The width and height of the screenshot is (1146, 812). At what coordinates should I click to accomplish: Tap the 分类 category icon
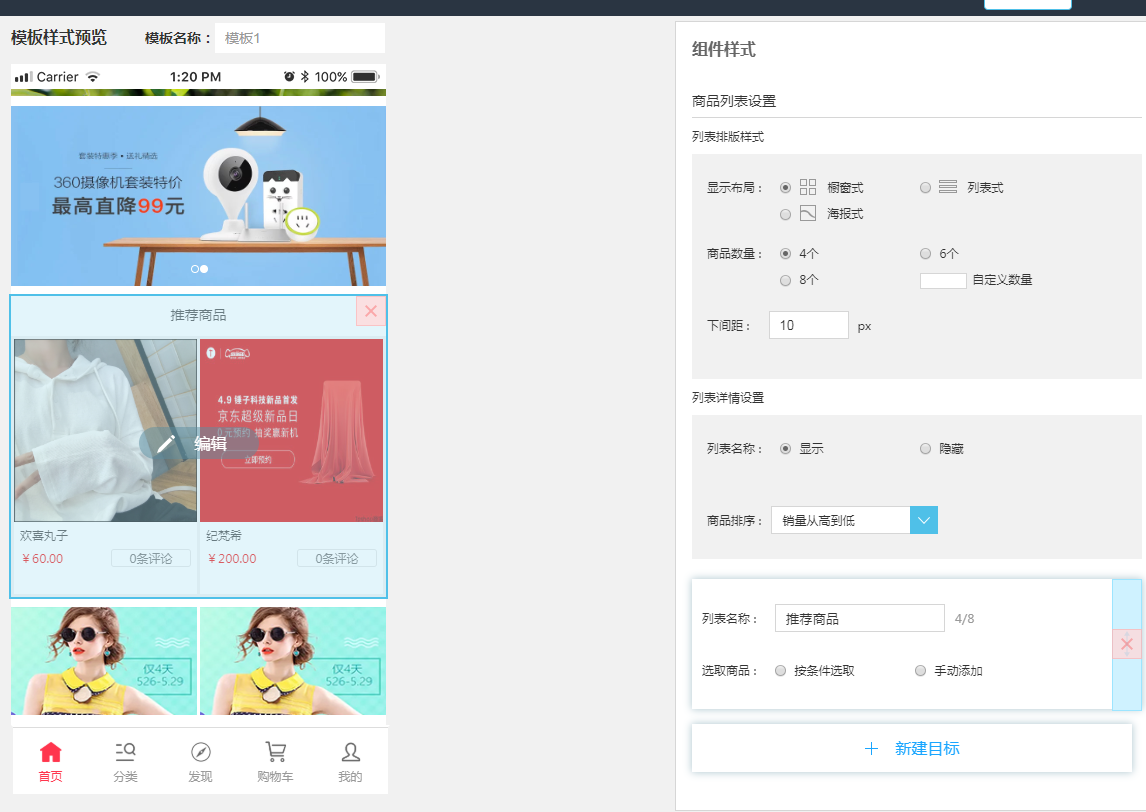click(x=125, y=753)
